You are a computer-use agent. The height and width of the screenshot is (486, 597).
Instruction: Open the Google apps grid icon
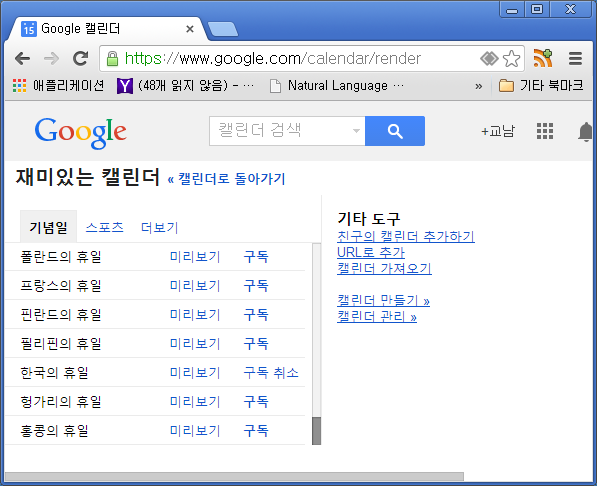545,131
